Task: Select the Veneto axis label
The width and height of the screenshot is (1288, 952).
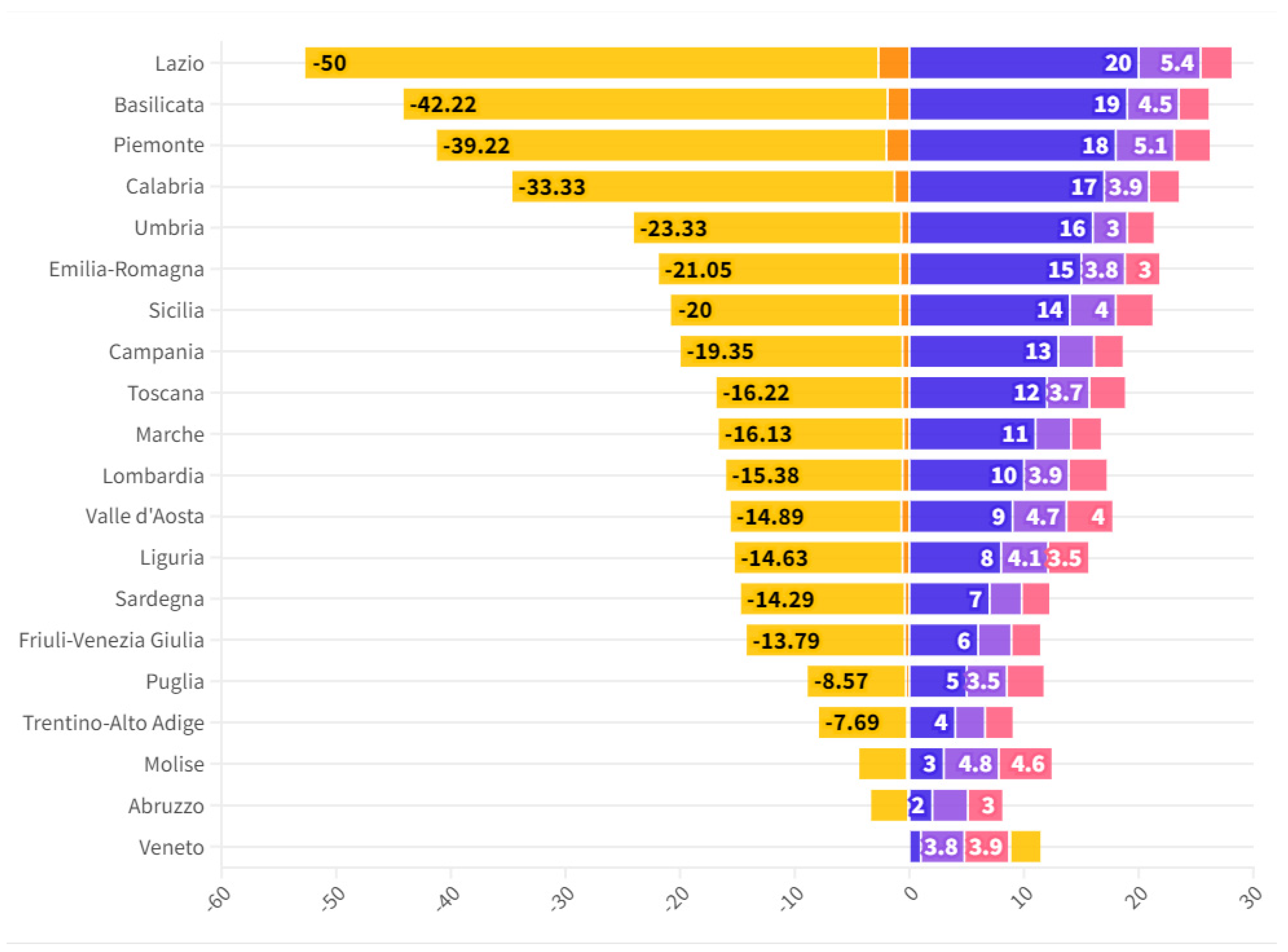Action: coord(171,847)
